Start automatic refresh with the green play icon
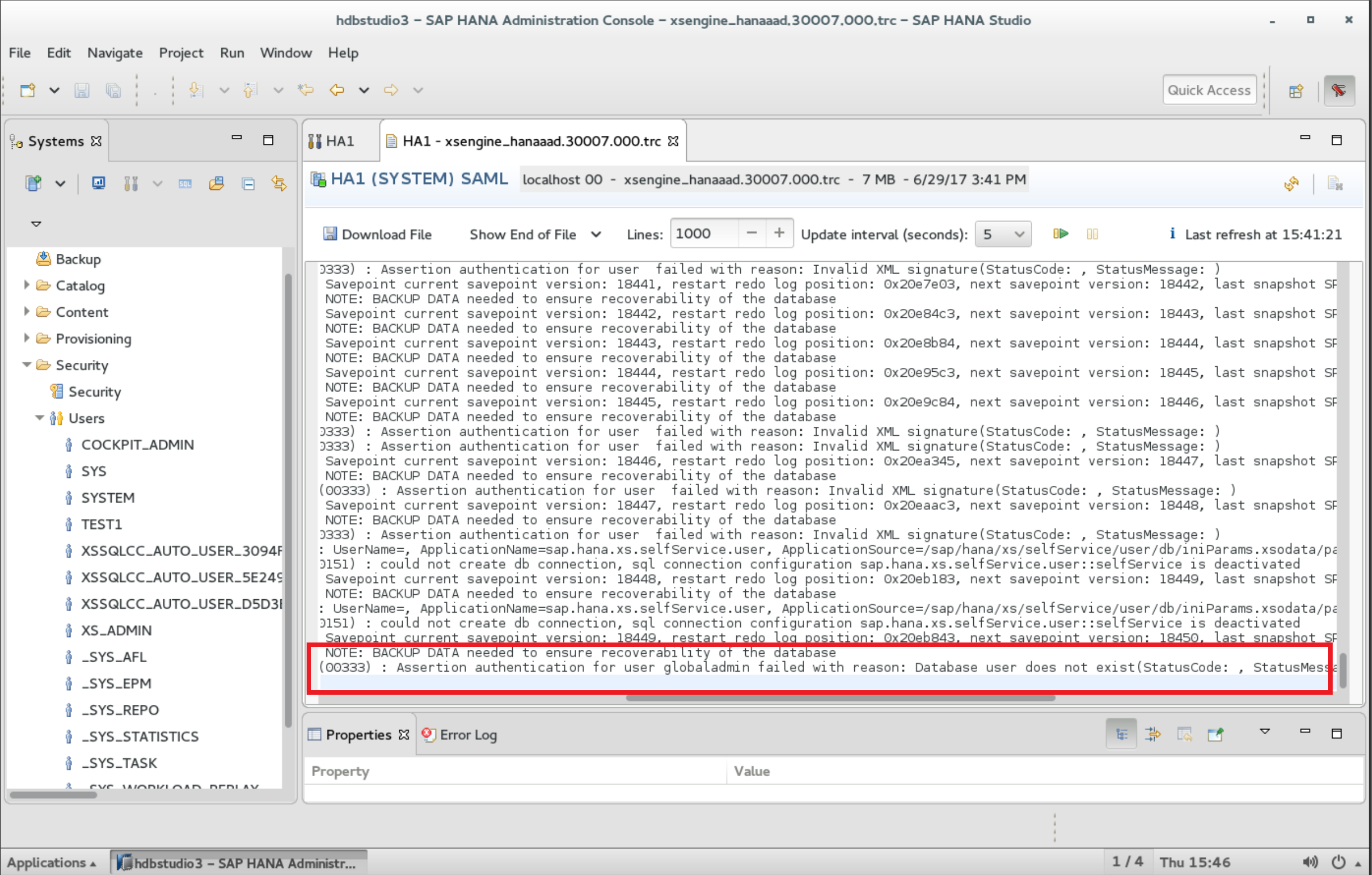The image size is (1372, 875). 1060,234
